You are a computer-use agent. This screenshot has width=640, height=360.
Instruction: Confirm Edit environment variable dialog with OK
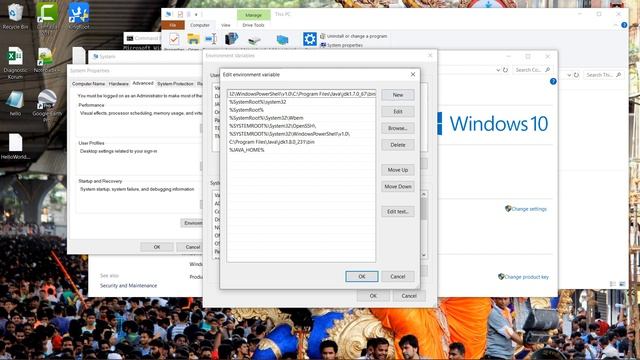point(362,276)
